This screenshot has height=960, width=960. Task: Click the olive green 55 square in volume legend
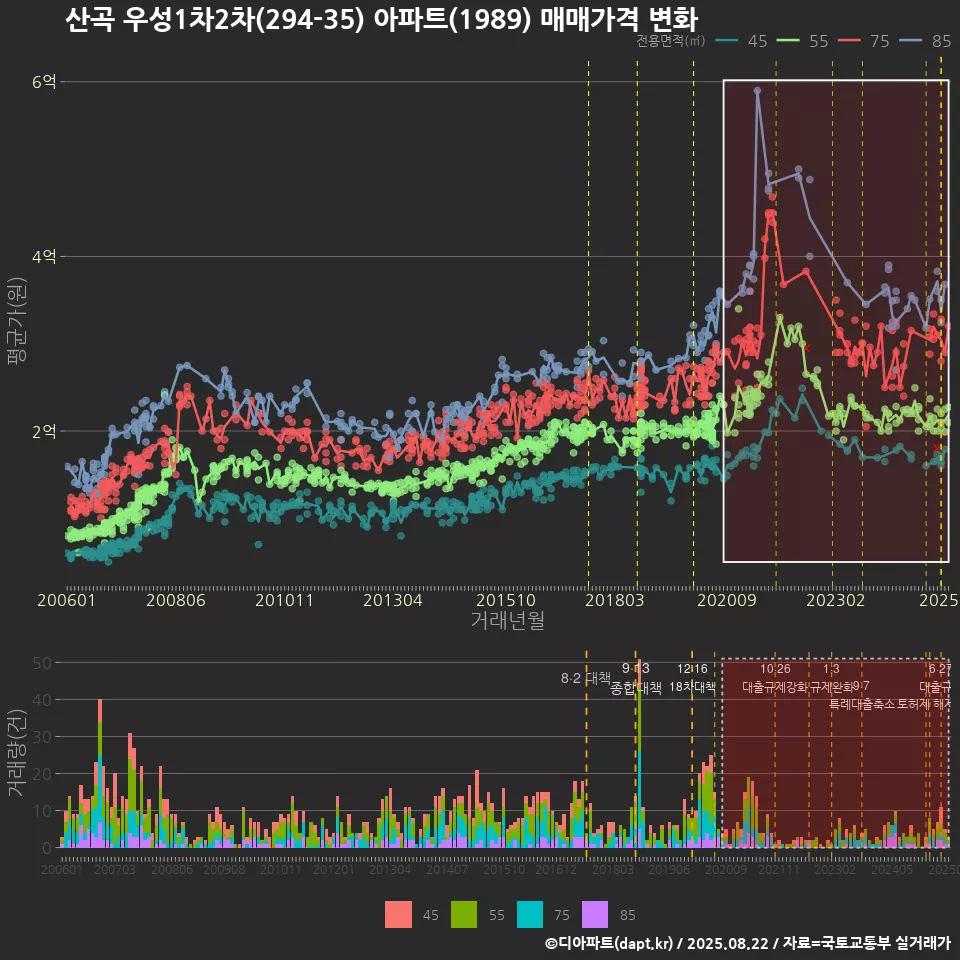pos(464,915)
